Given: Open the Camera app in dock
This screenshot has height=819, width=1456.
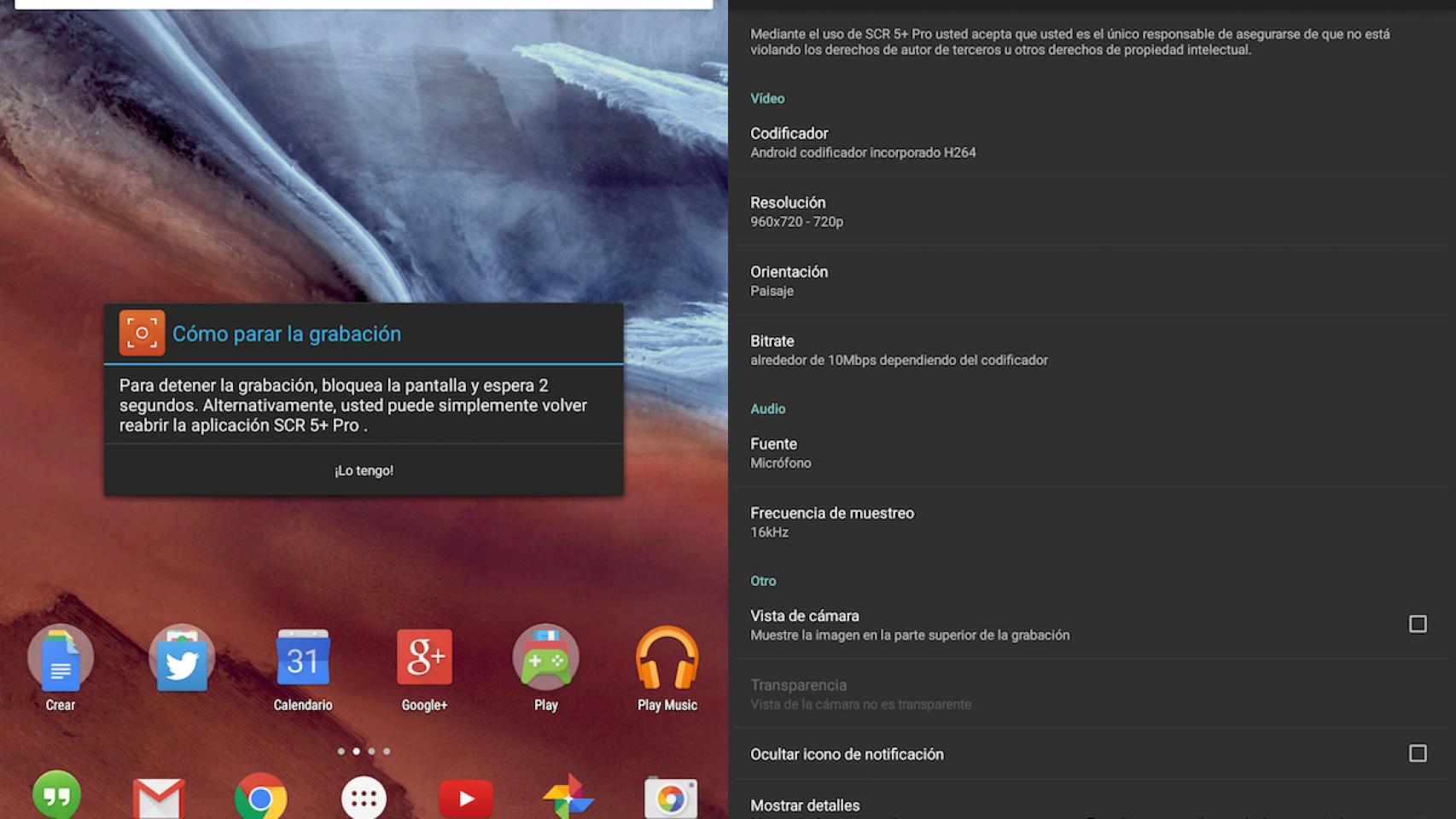Looking at the screenshot, I should [x=670, y=798].
